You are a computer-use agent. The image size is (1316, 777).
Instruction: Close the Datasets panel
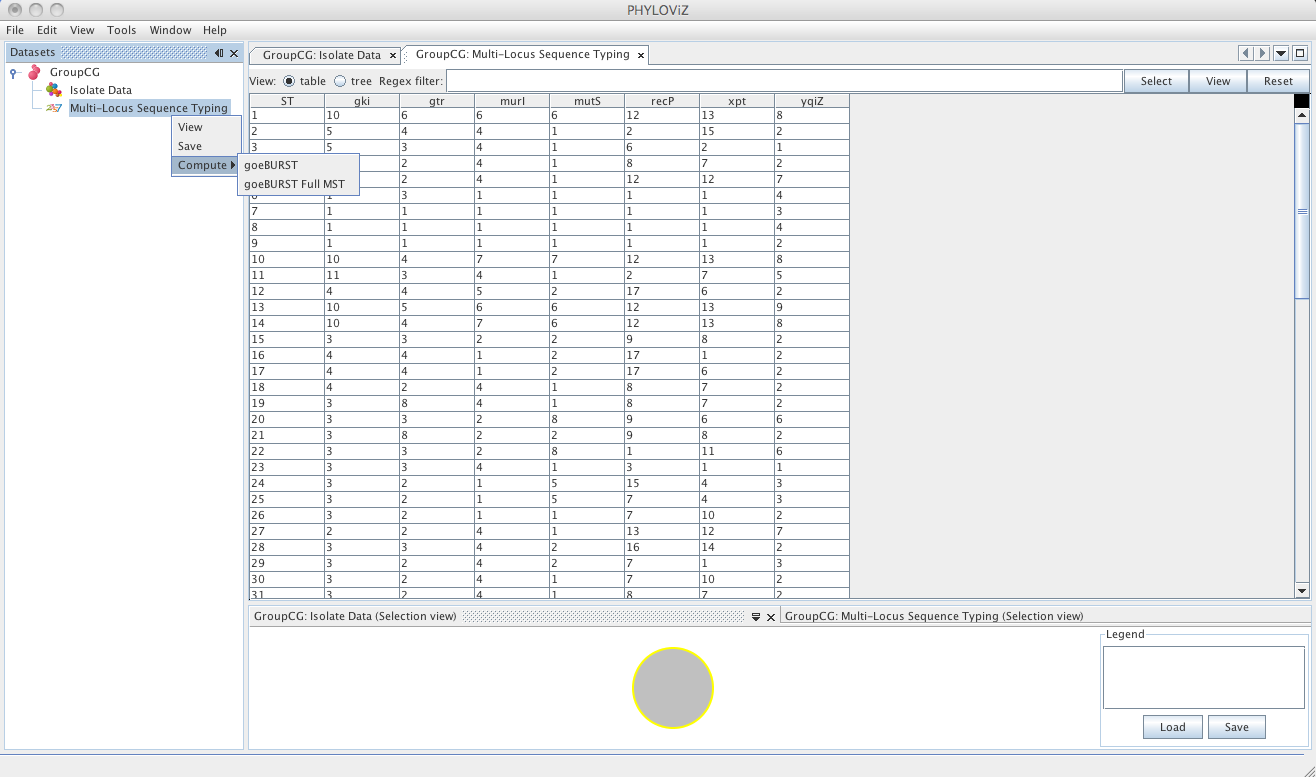tap(234, 53)
